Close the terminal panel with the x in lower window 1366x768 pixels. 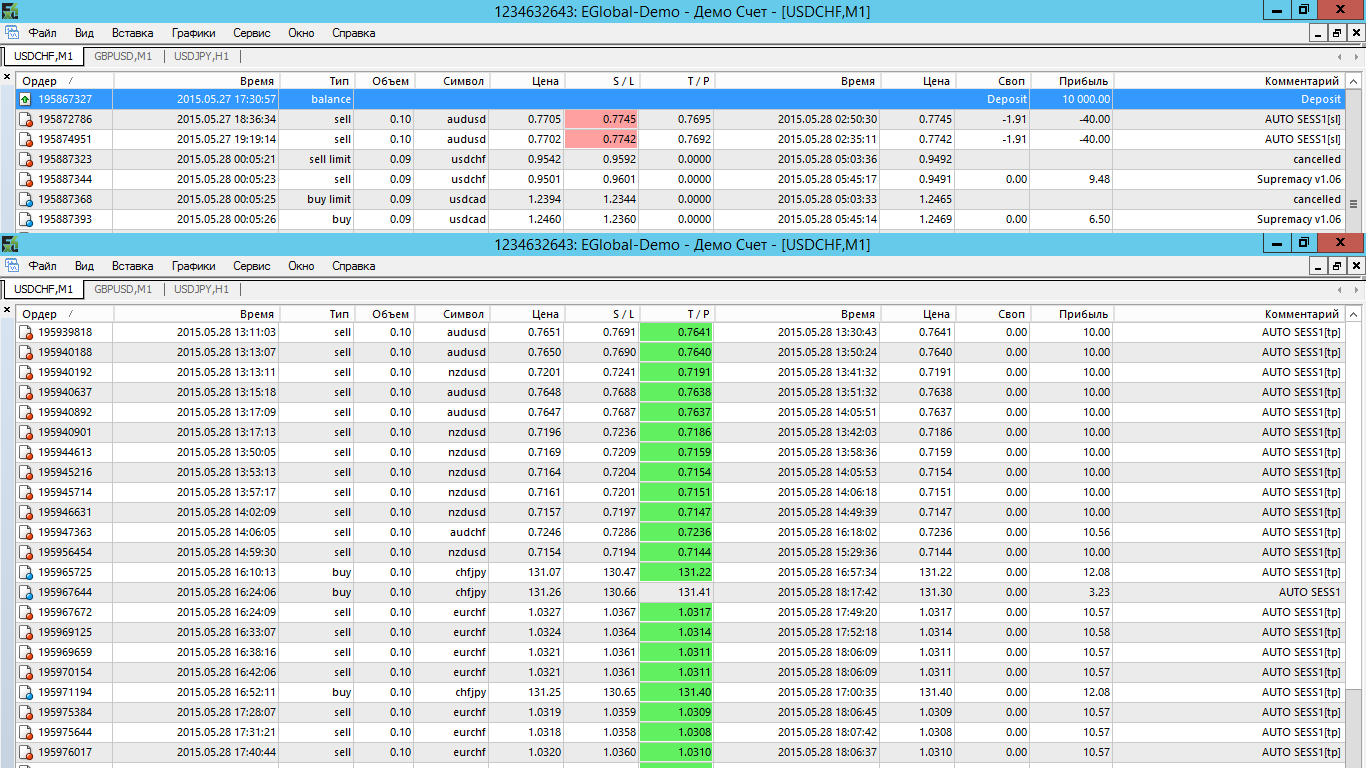(7, 310)
